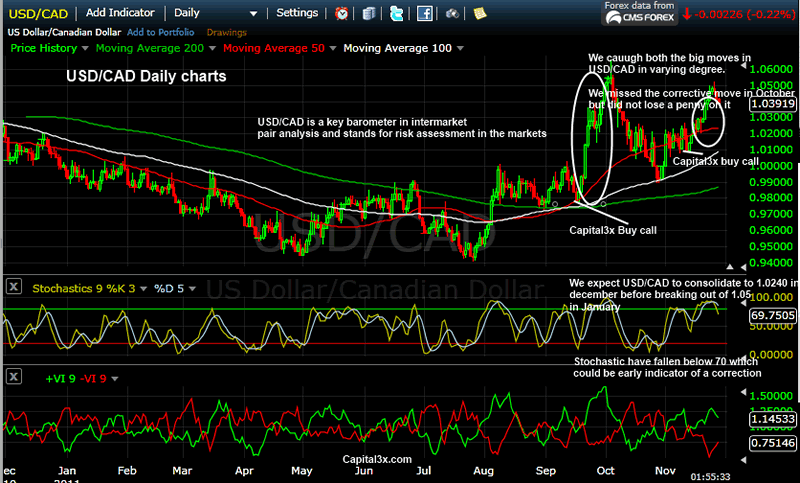The width and height of the screenshot is (800, 483).
Task: Click the alarm clock alert icon
Action: [343, 14]
